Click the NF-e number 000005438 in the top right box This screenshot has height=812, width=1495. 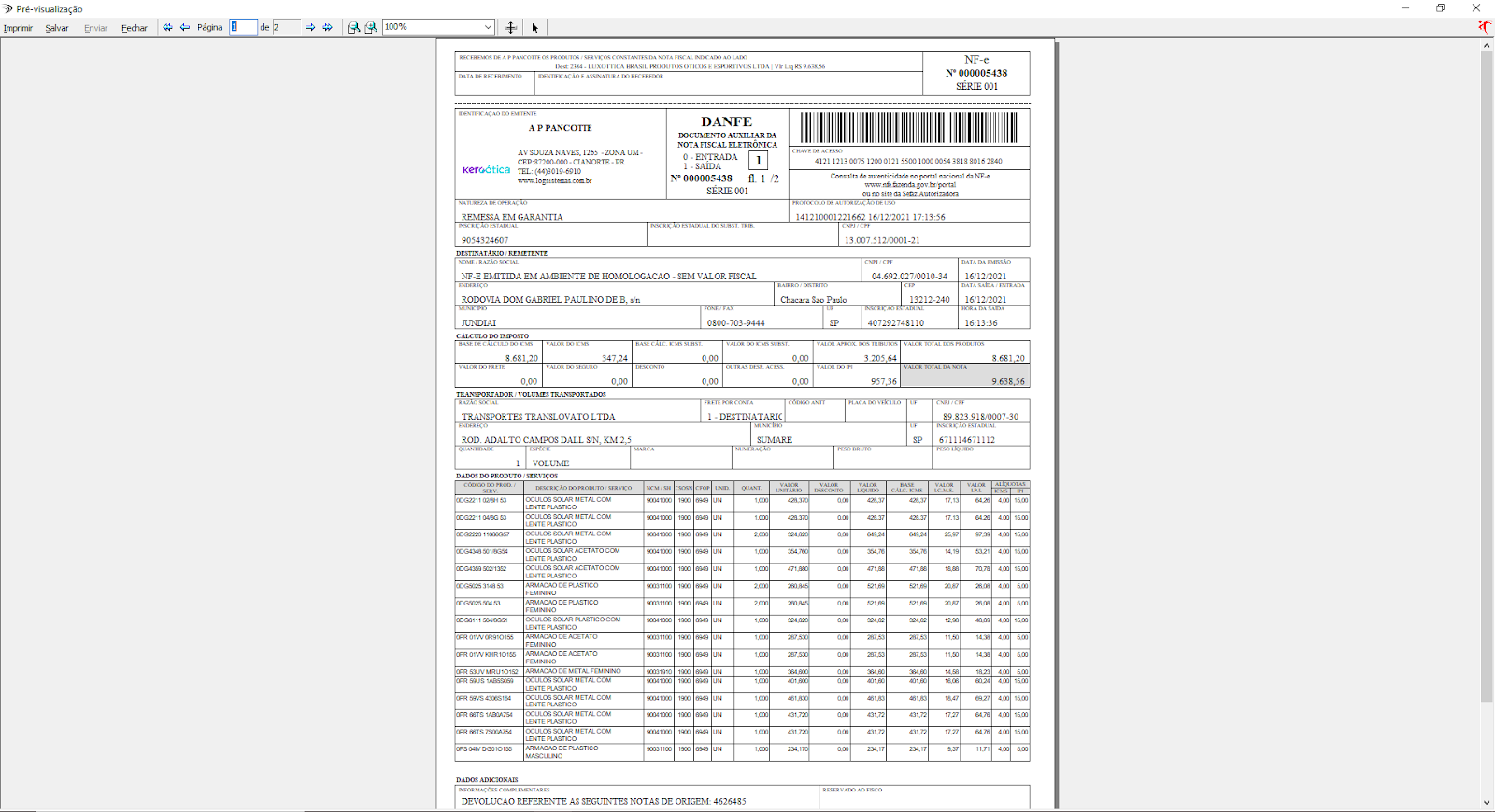click(976, 73)
